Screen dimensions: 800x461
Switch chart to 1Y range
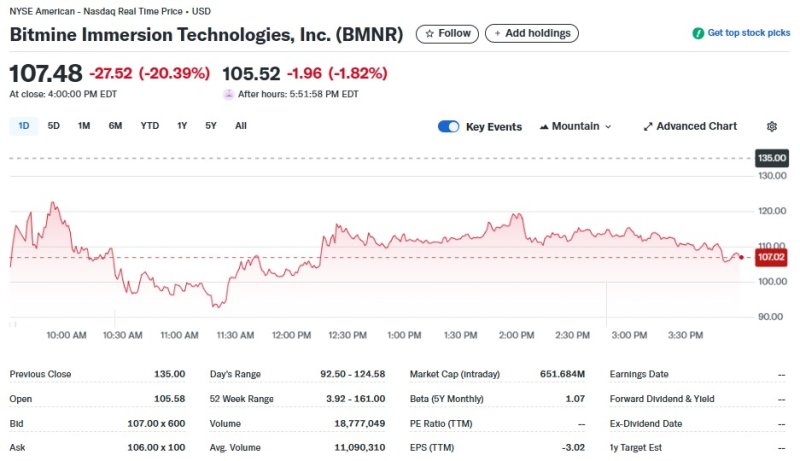coord(182,126)
